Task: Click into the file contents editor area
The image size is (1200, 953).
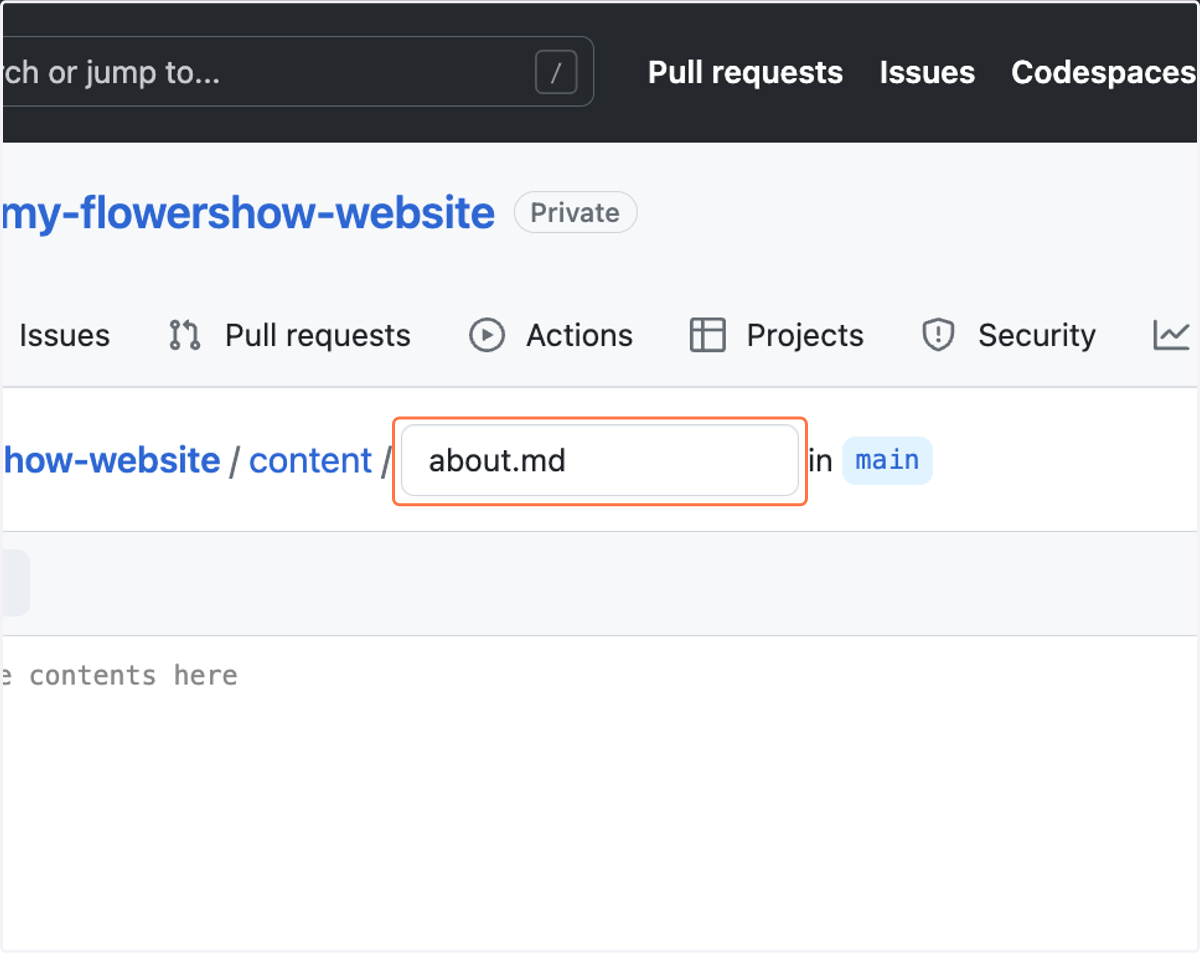Action: click(600, 790)
